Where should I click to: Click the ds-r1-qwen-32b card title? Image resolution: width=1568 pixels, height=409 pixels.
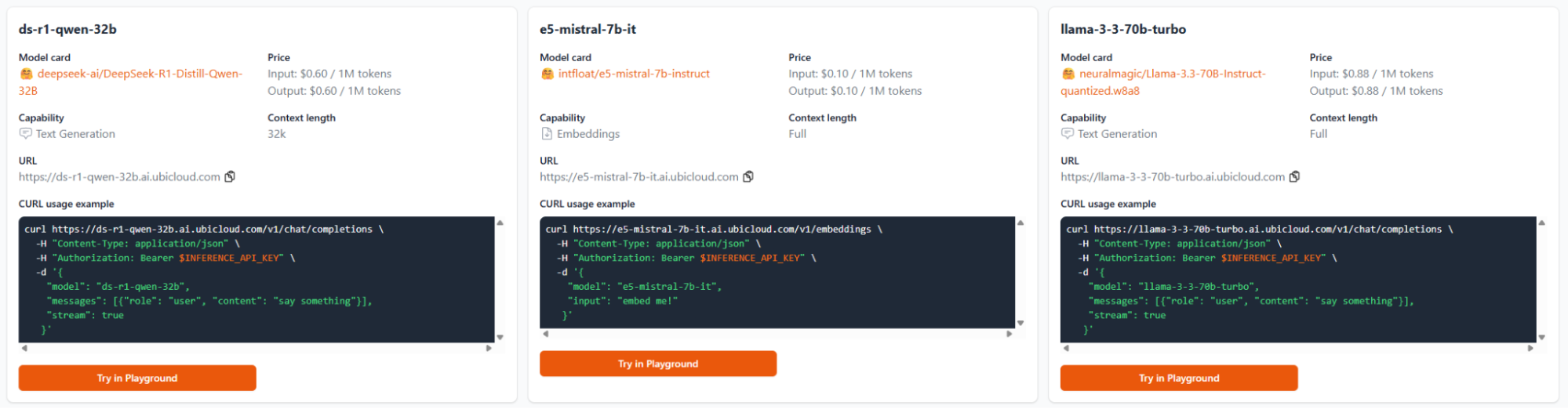click(67, 29)
